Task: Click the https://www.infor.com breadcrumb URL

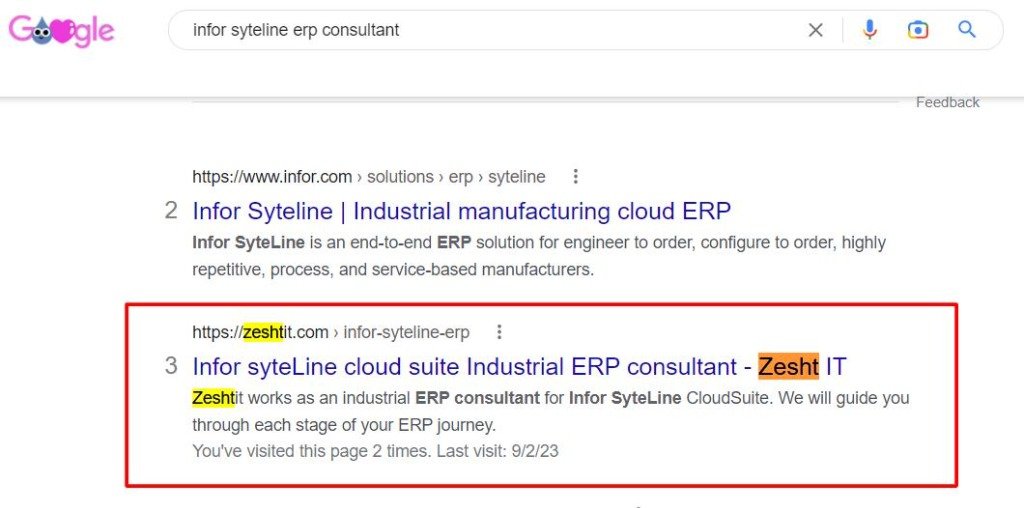Action: (x=368, y=177)
